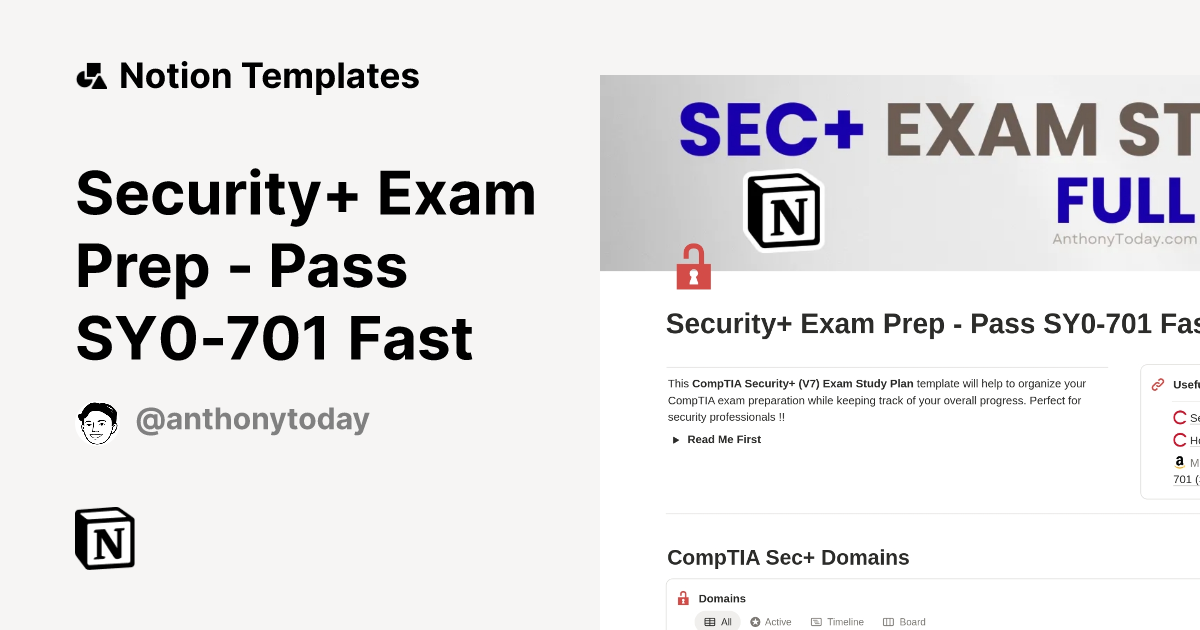The image size is (1200, 630).
Task: Click the chain link icon beside Useful Links
Action: pos(1158,384)
